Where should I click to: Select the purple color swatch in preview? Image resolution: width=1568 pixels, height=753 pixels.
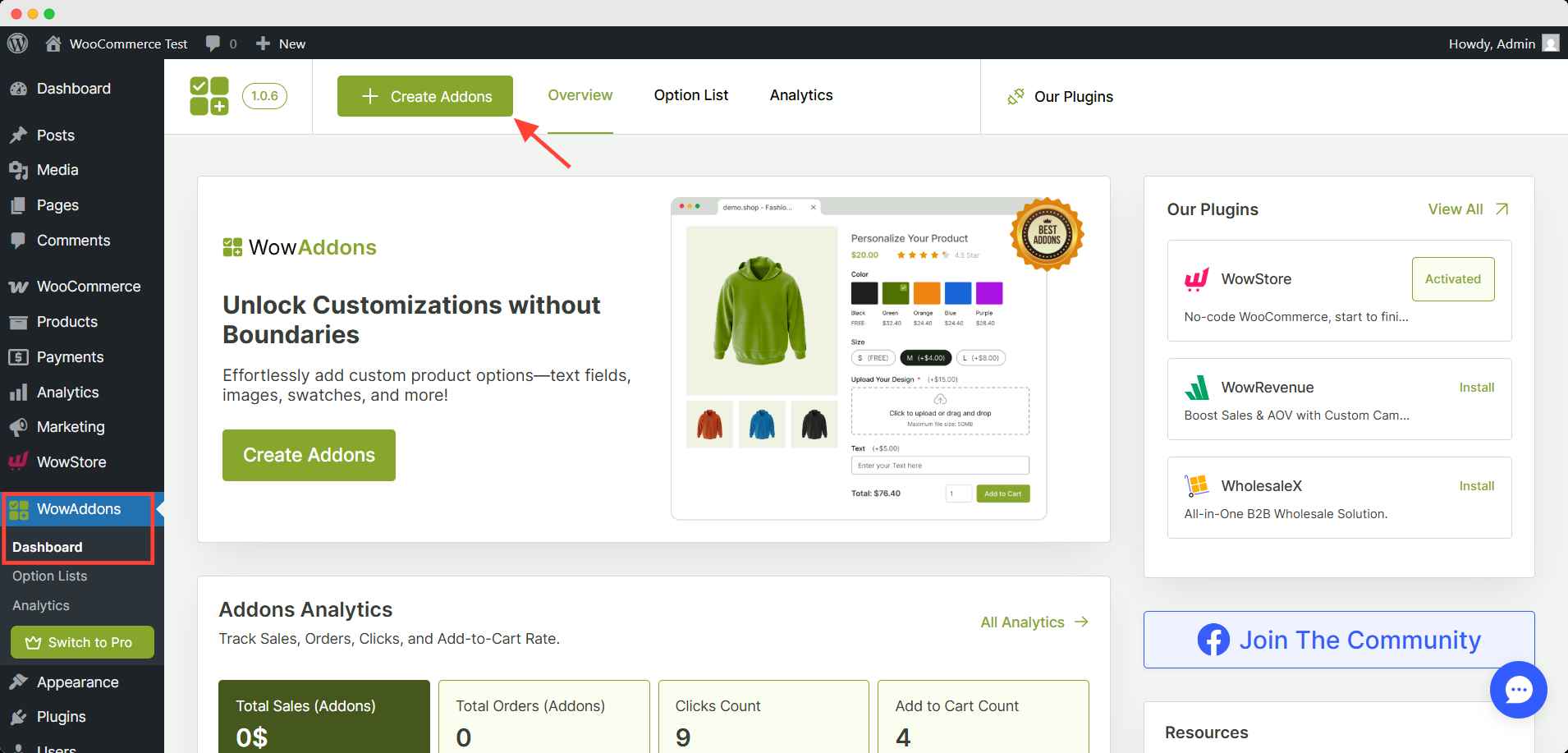pos(989,293)
